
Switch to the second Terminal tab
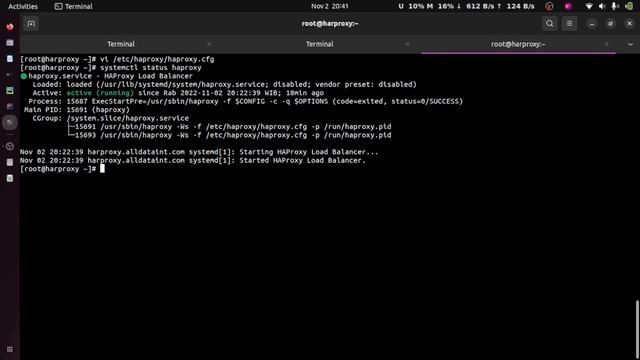pyautogui.click(x=320, y=44)
